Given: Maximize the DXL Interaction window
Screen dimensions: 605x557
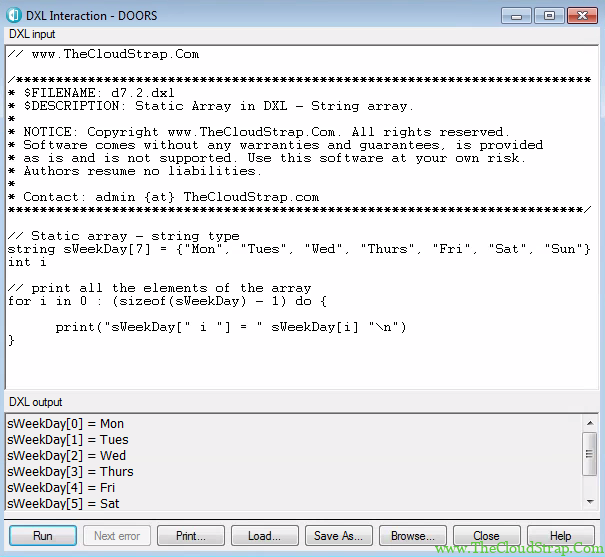Looking at the screenshot, I should (x=549, y=16).
